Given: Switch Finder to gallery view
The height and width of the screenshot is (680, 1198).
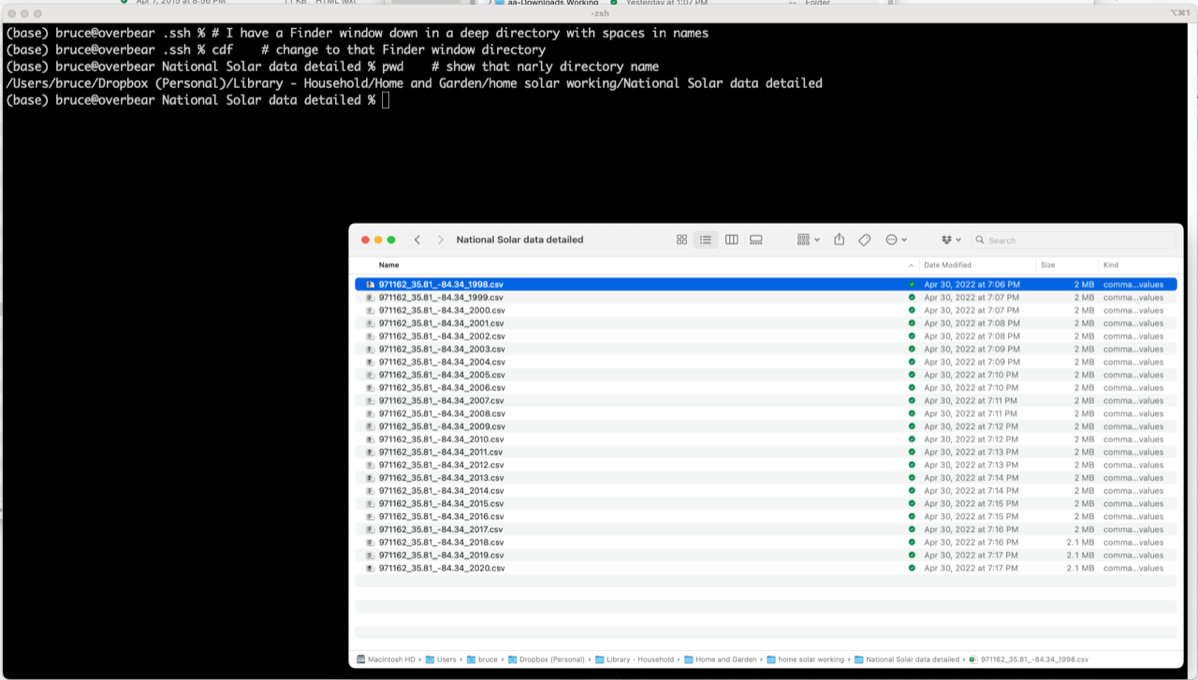Looking at the screenshot, I should [x=756, y=240].
